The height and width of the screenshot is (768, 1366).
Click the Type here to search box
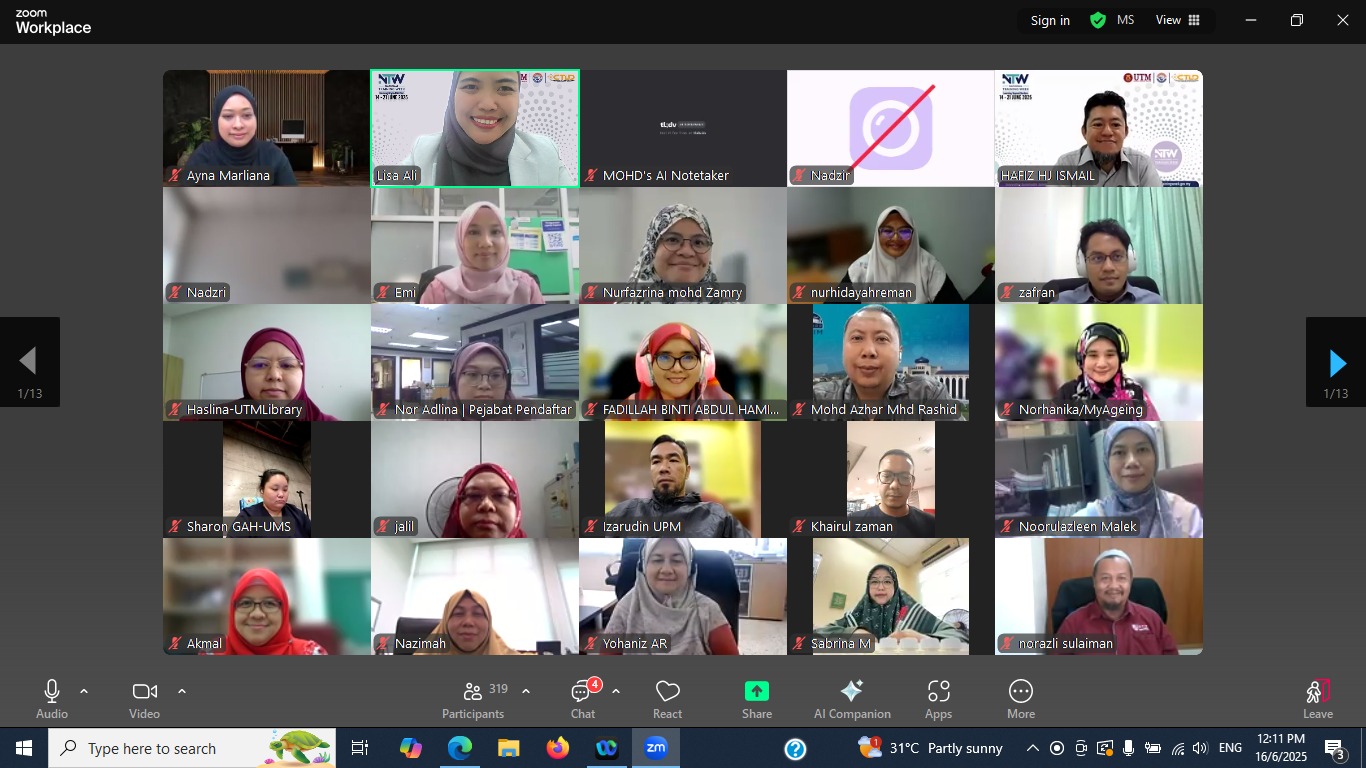(x=192, y=748)
